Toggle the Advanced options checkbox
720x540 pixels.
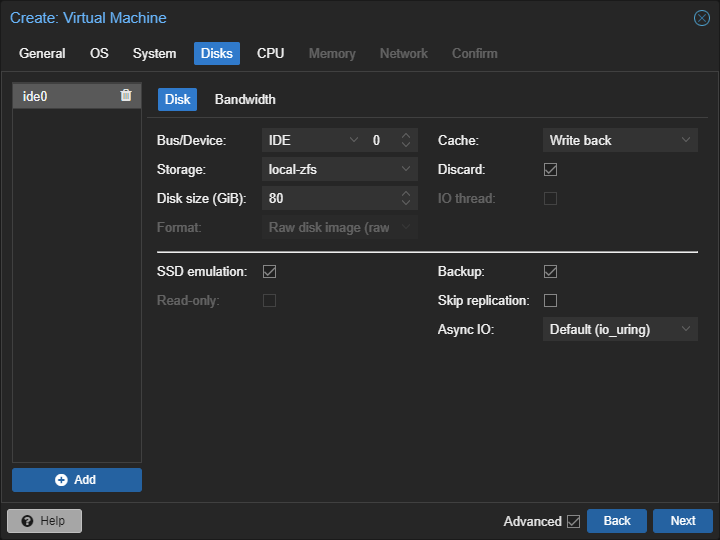[x=573, y=521]
